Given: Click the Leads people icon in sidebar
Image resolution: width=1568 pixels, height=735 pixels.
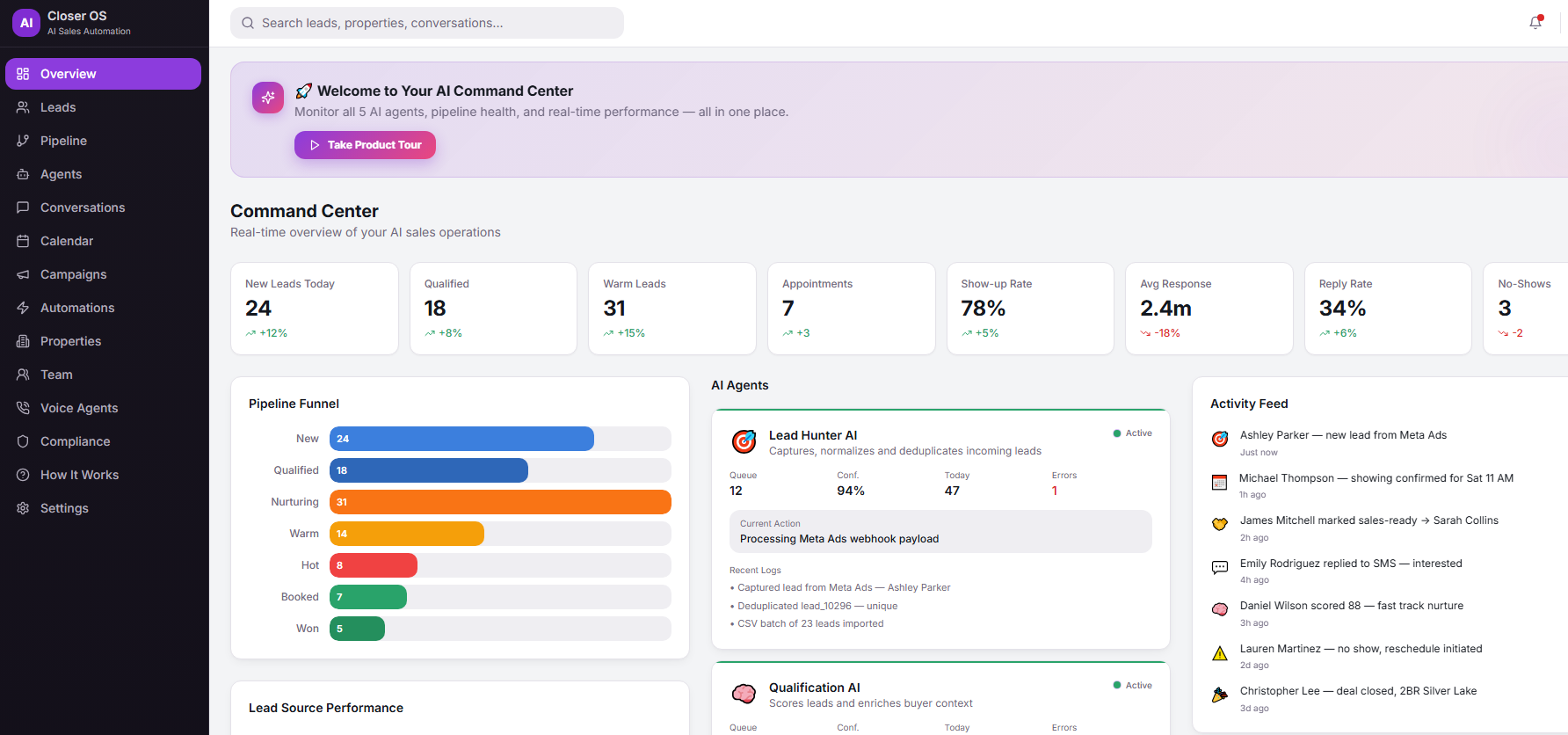Looking at the screenshot, I should [23, 107].
